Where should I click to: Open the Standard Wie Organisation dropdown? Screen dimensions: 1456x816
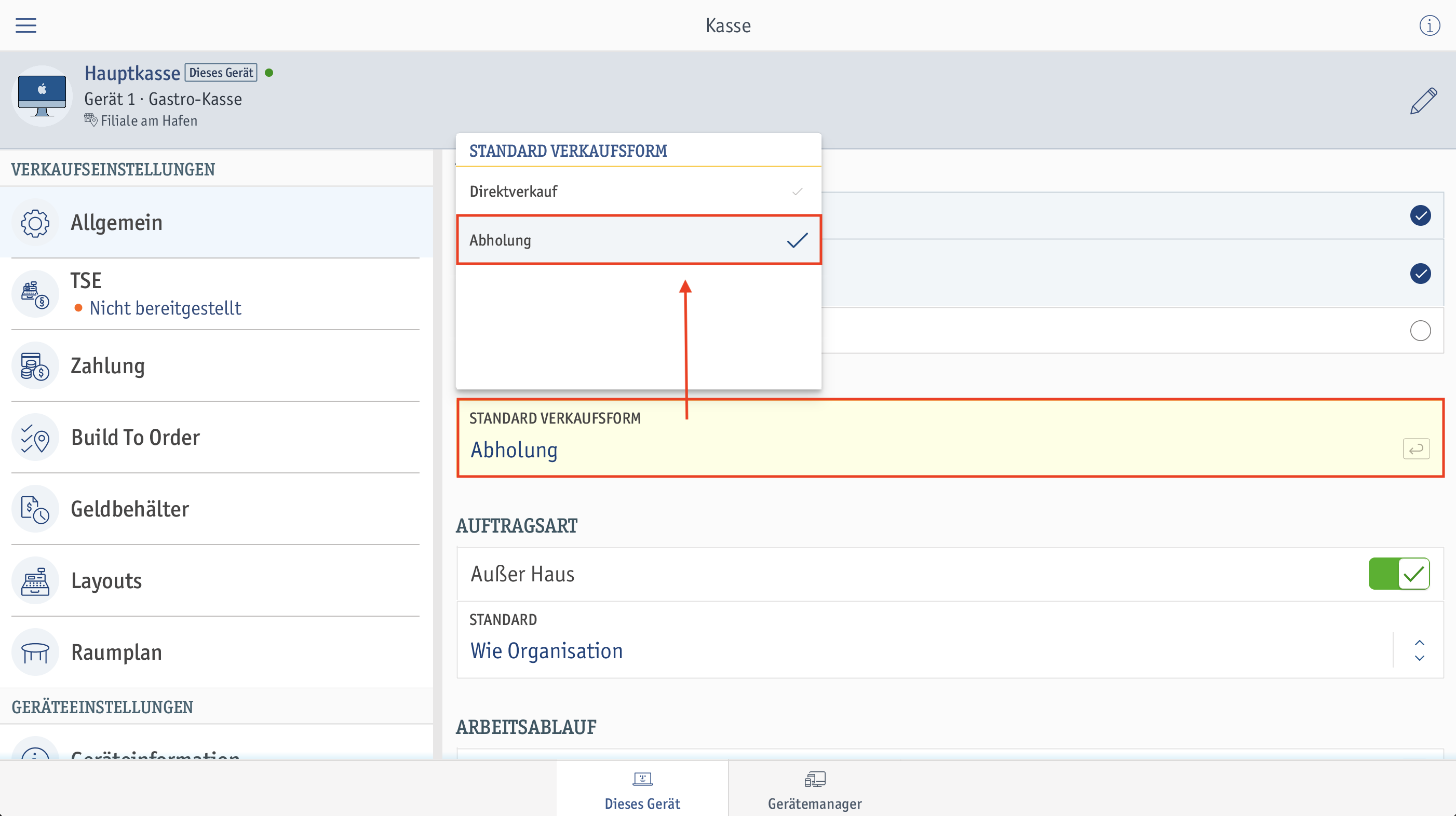click(x=950, y=640)
